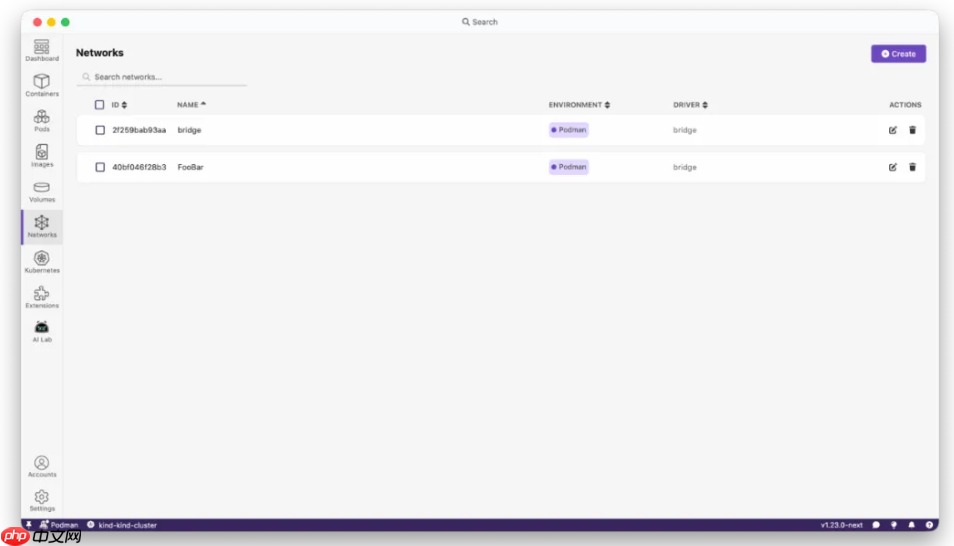954x546 pixels.
Task: Edit the FooBar network
Action: click(x=893, y=167)
